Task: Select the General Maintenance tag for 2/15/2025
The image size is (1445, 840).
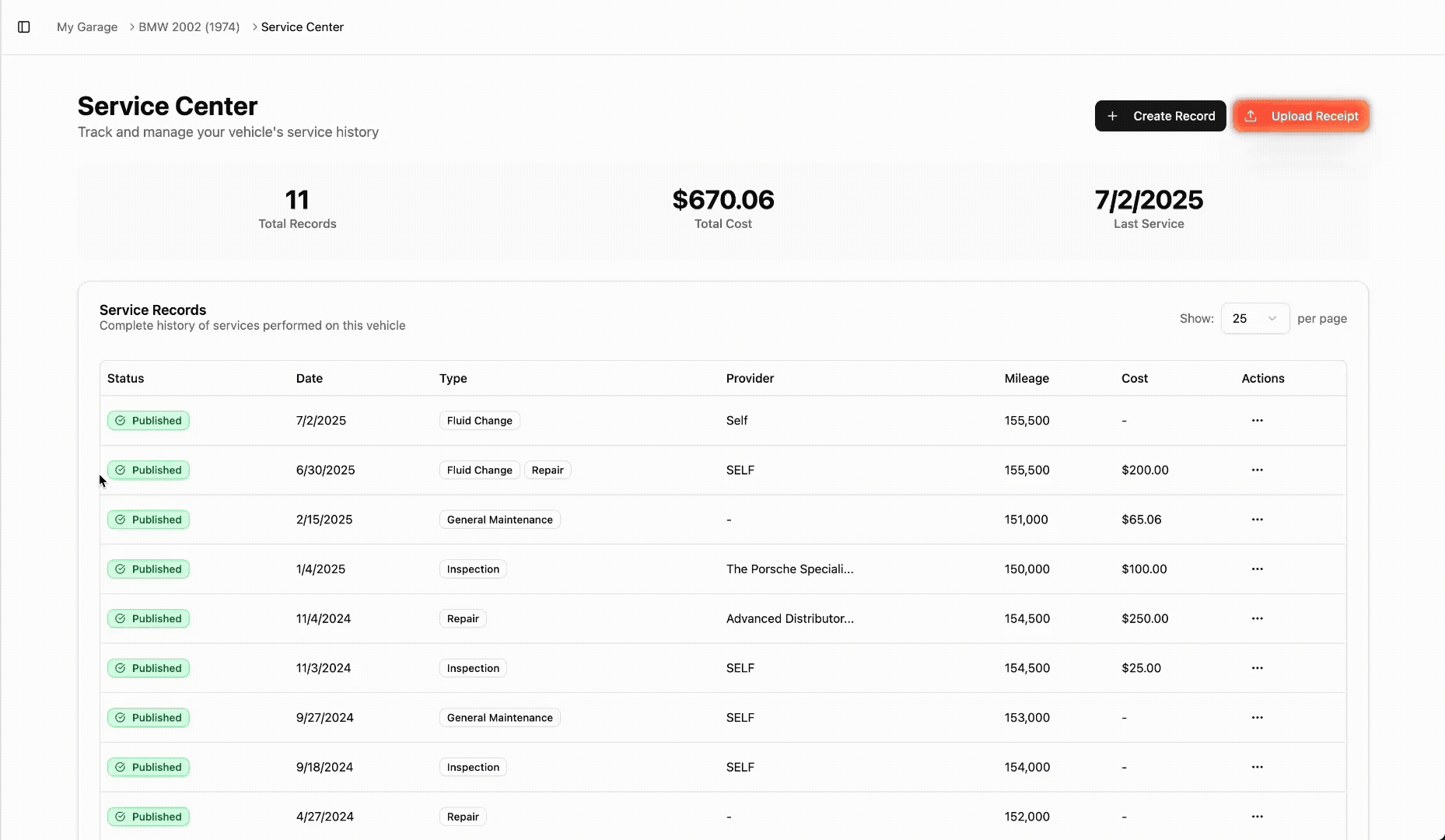Action: 499,520
